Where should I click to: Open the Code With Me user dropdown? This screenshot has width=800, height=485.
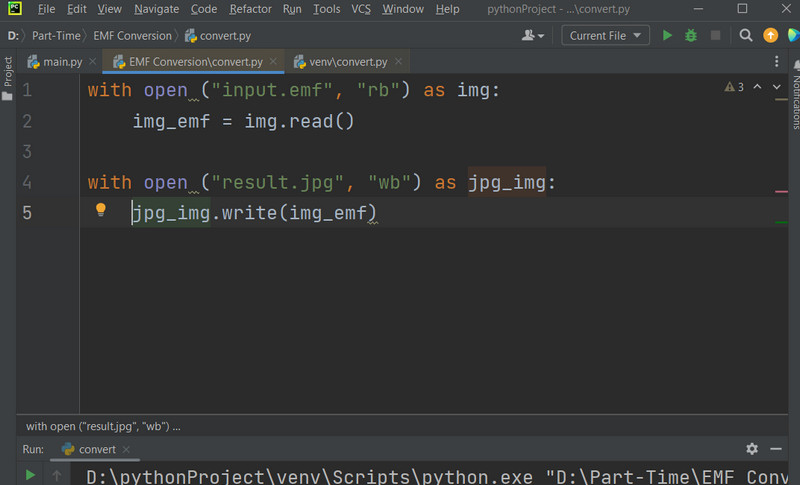(533, 35)
